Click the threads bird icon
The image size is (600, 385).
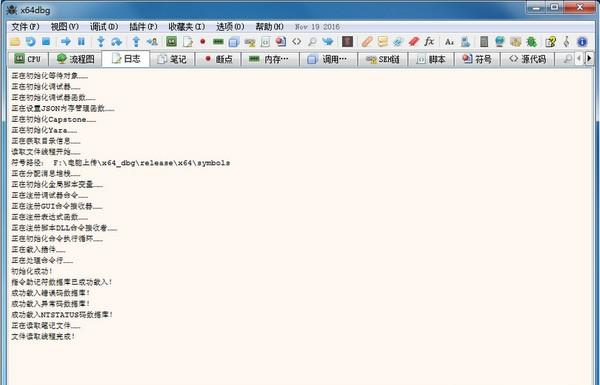pyautogui.click(x=328, y=41)
